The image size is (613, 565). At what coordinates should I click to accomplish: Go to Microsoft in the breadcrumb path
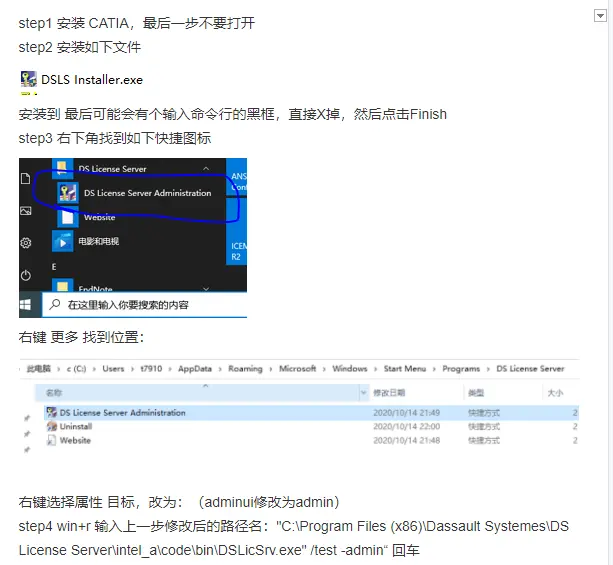coord(298,369)
